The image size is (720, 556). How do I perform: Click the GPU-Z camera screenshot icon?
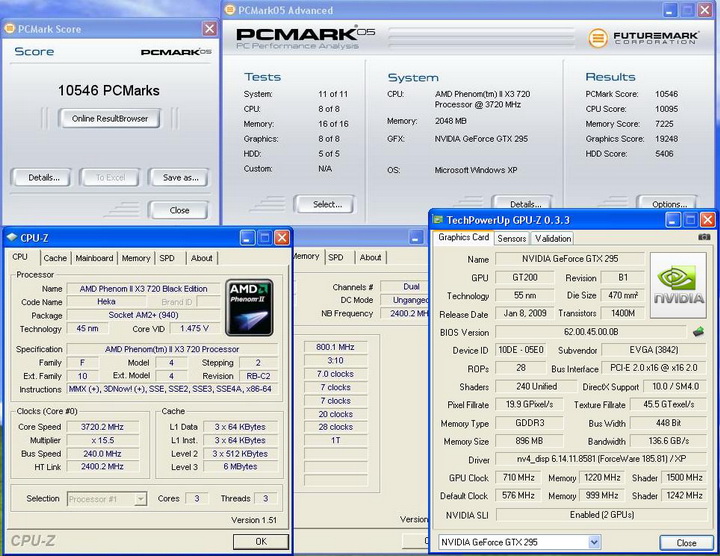pos(704,237)
